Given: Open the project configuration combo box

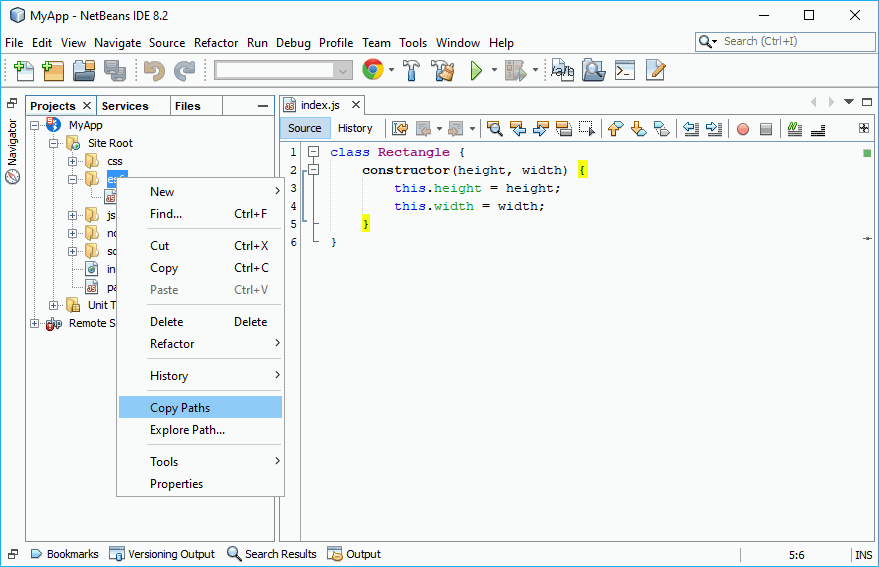Looking at the screenshot, I should click(284, 70).
